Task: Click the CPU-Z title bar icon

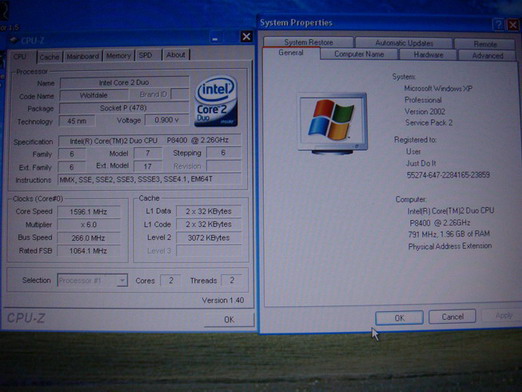Action: [x=14, y=40]
